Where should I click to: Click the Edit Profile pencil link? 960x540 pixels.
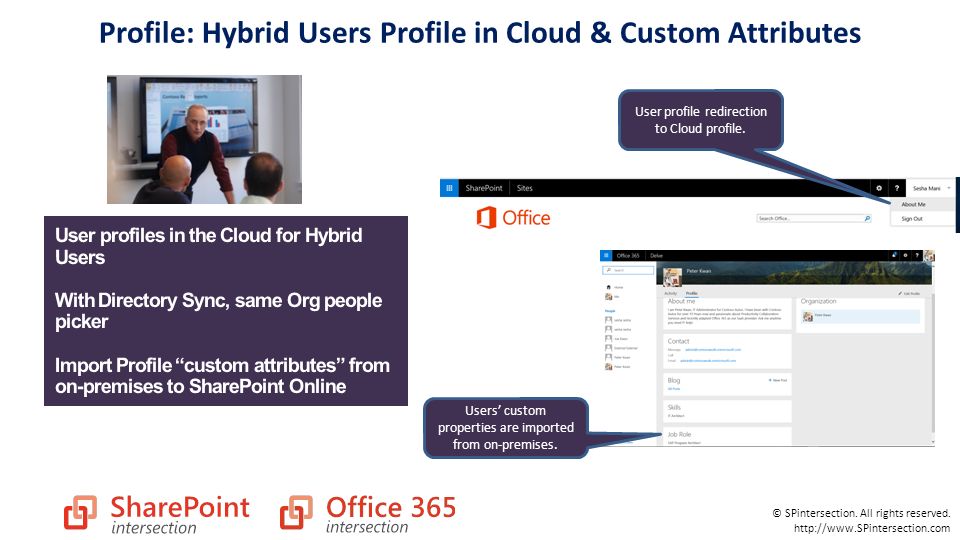point(909,294)
